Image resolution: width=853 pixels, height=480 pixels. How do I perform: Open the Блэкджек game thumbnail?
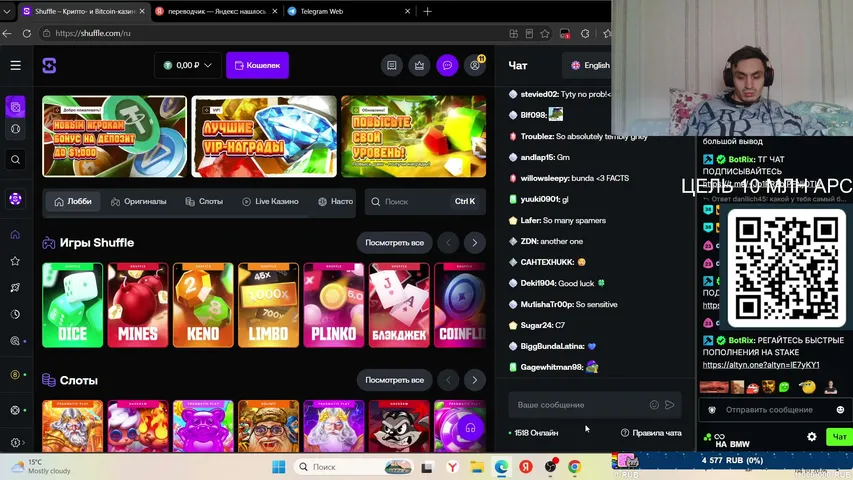click(x=399, y=305)
